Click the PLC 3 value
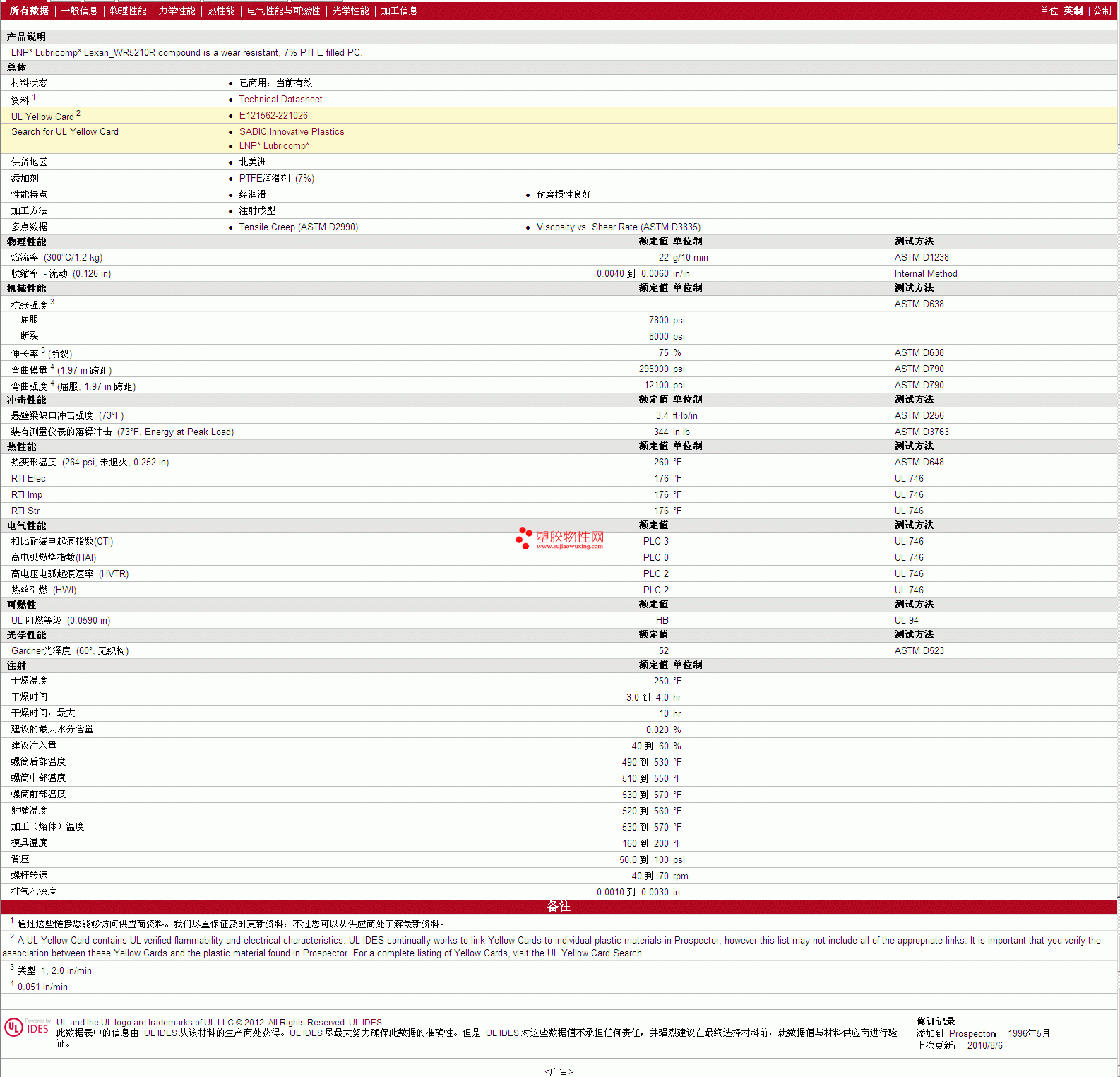1120x1077 pixels. (x=656, y=542)
